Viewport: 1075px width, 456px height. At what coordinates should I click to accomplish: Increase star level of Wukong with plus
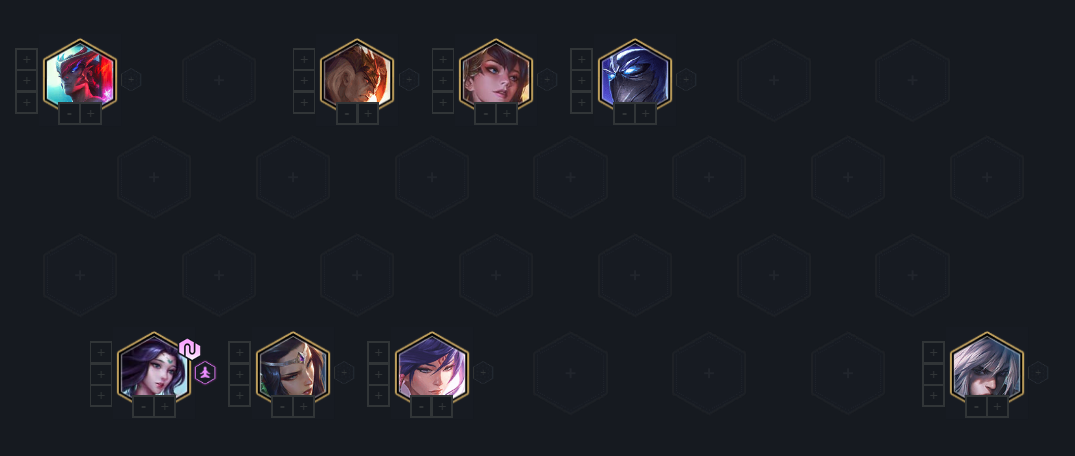tap(368, 113)
